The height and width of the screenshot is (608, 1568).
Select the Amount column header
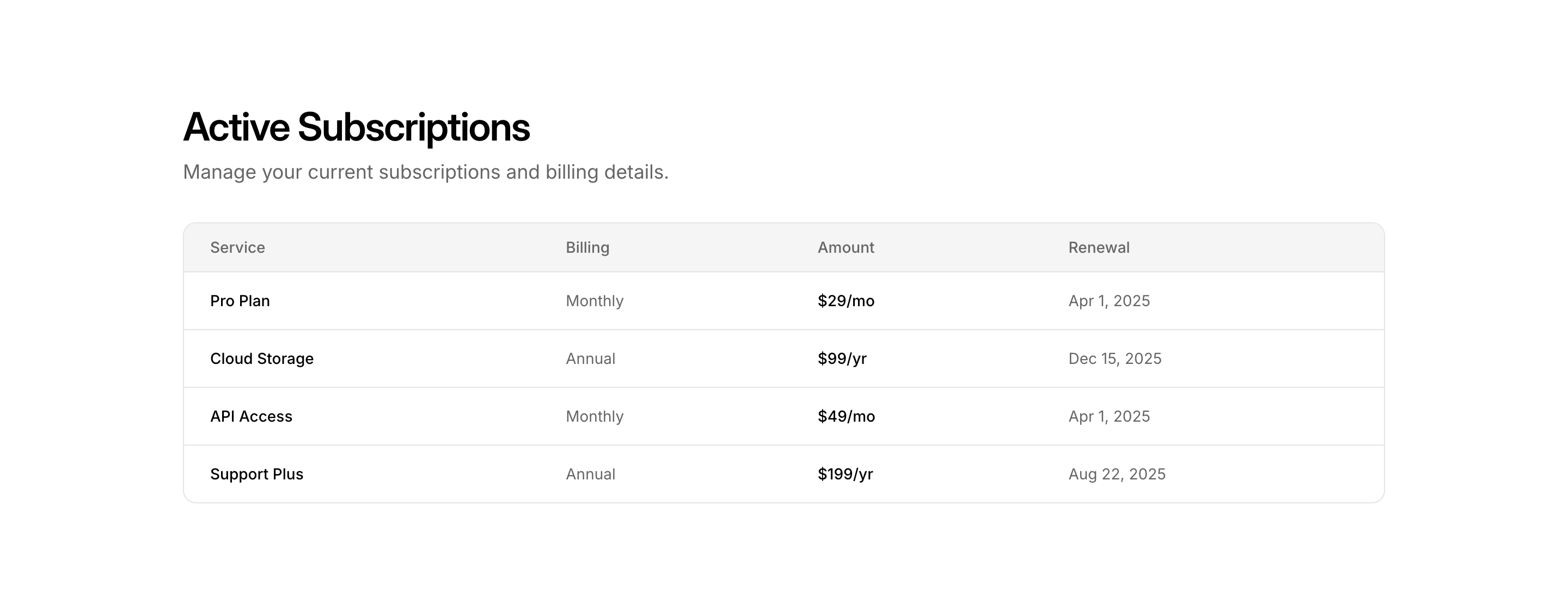click(846, 247)
